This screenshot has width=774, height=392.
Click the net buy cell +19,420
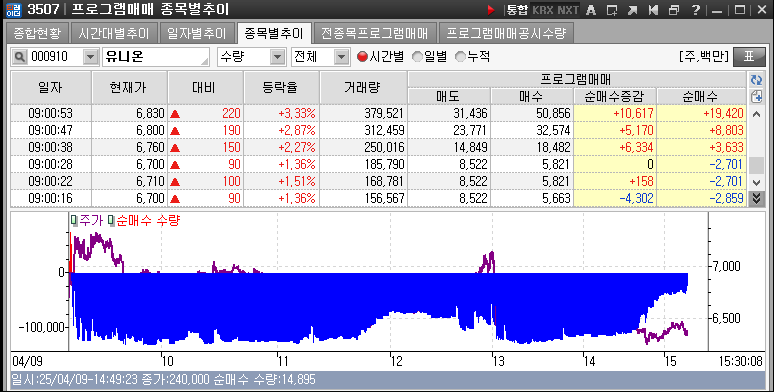pyautogui.click(x=701, y=113)
